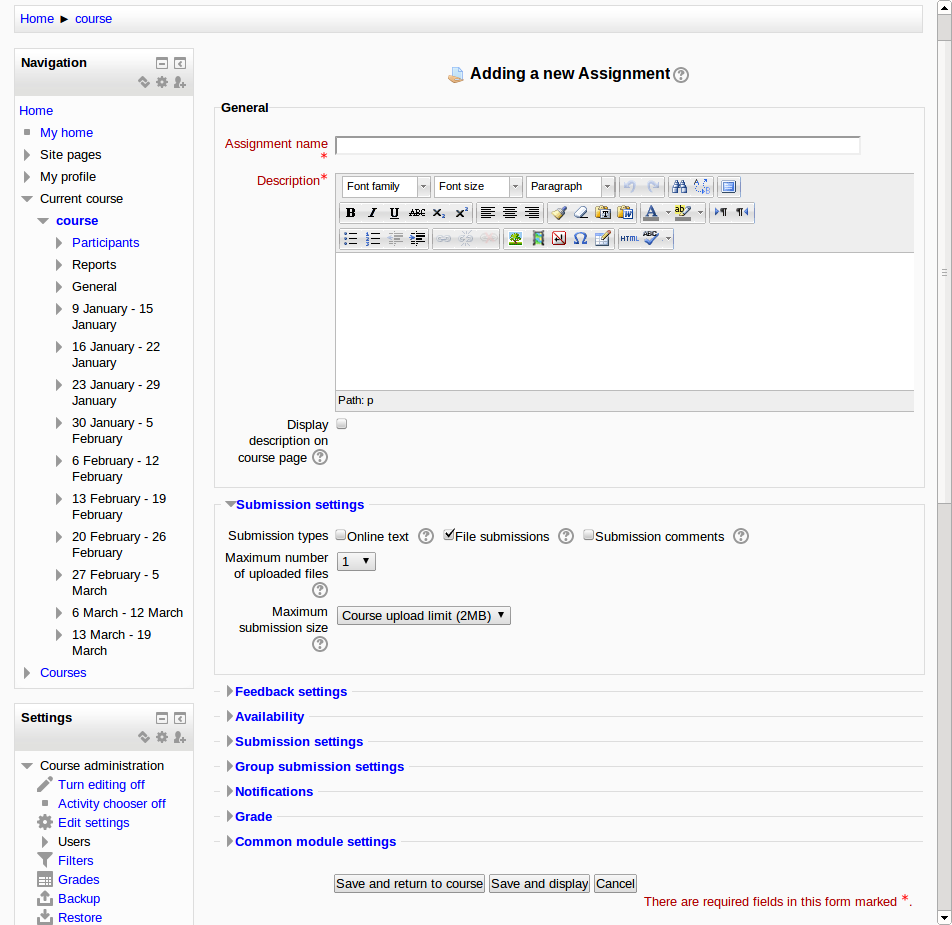Expand Notifications section
This screenshot has height=925, width=952.
(274, 791)
